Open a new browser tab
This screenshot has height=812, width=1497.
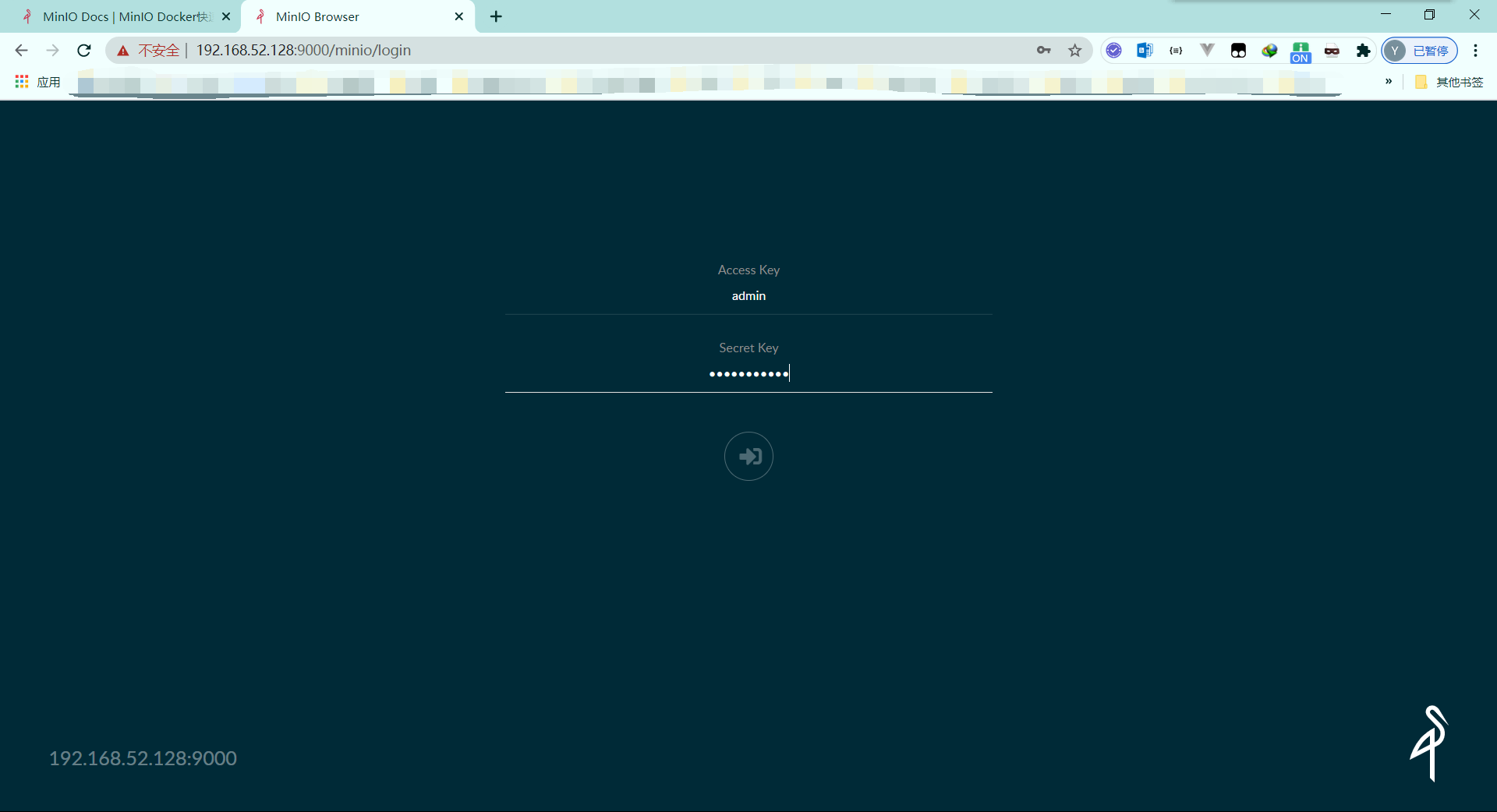496,16
